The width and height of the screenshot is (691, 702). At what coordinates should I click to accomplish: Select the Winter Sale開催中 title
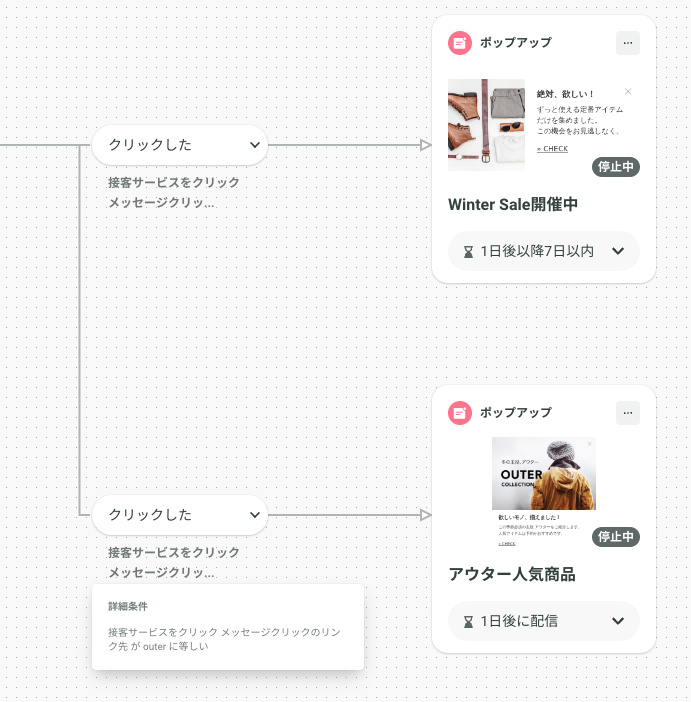[x=513, y=205]
